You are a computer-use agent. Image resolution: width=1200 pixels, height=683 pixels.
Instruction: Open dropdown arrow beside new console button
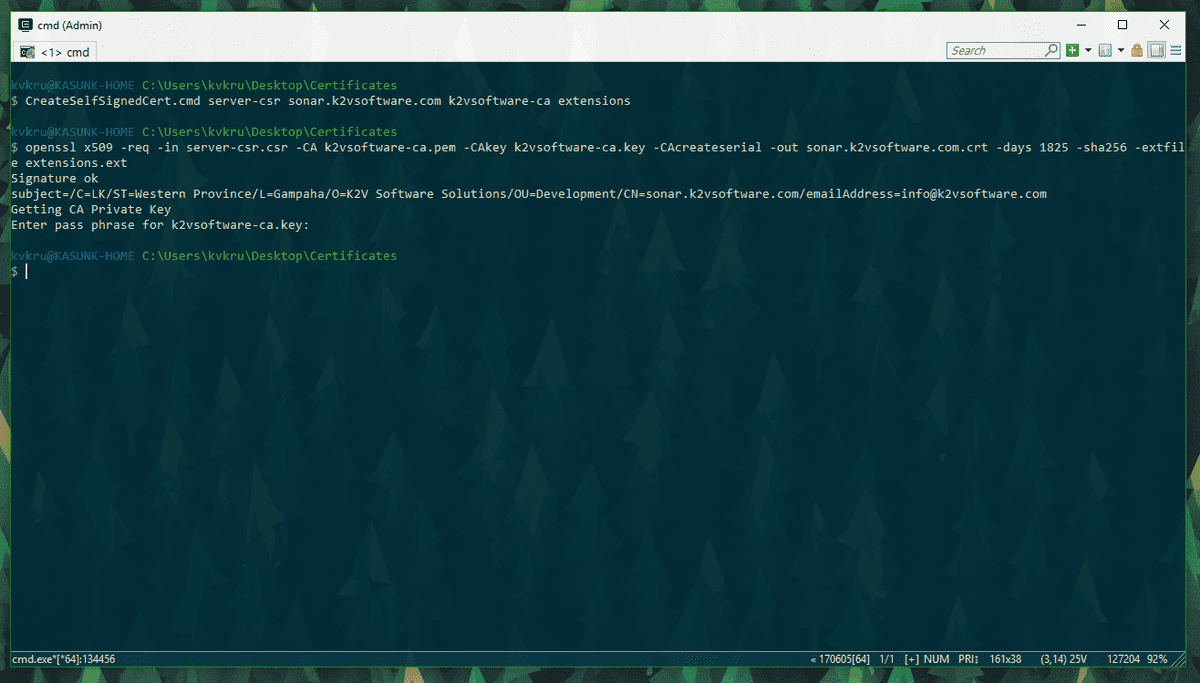[x=1087, y=49]
